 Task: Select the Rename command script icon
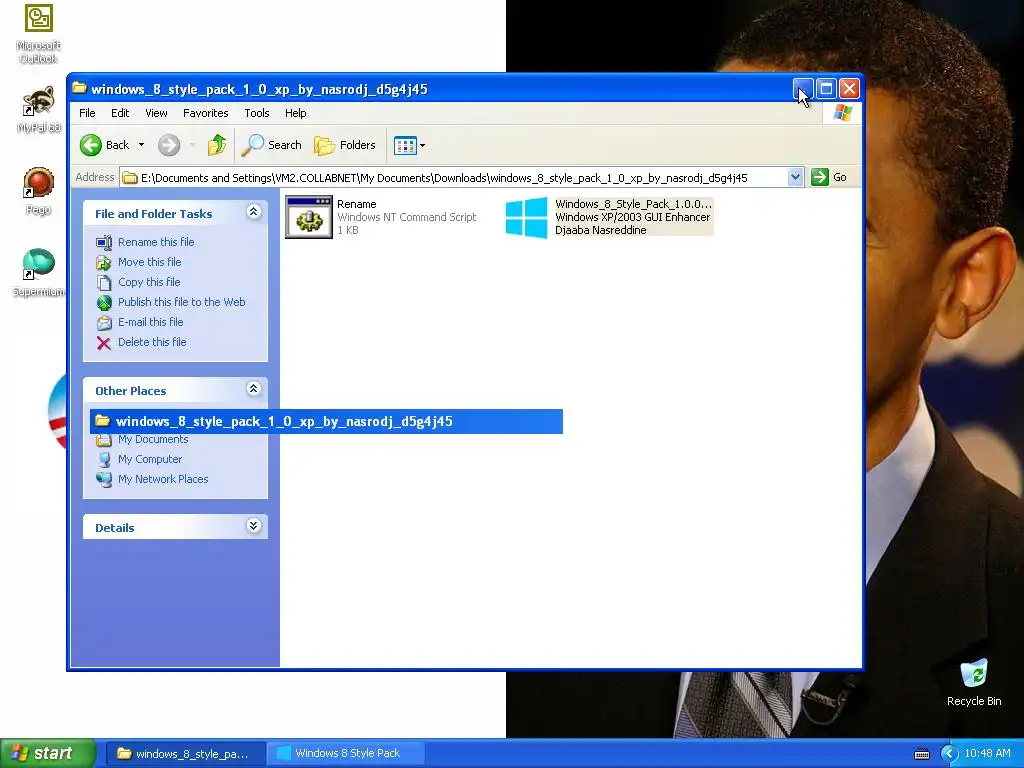309,217
